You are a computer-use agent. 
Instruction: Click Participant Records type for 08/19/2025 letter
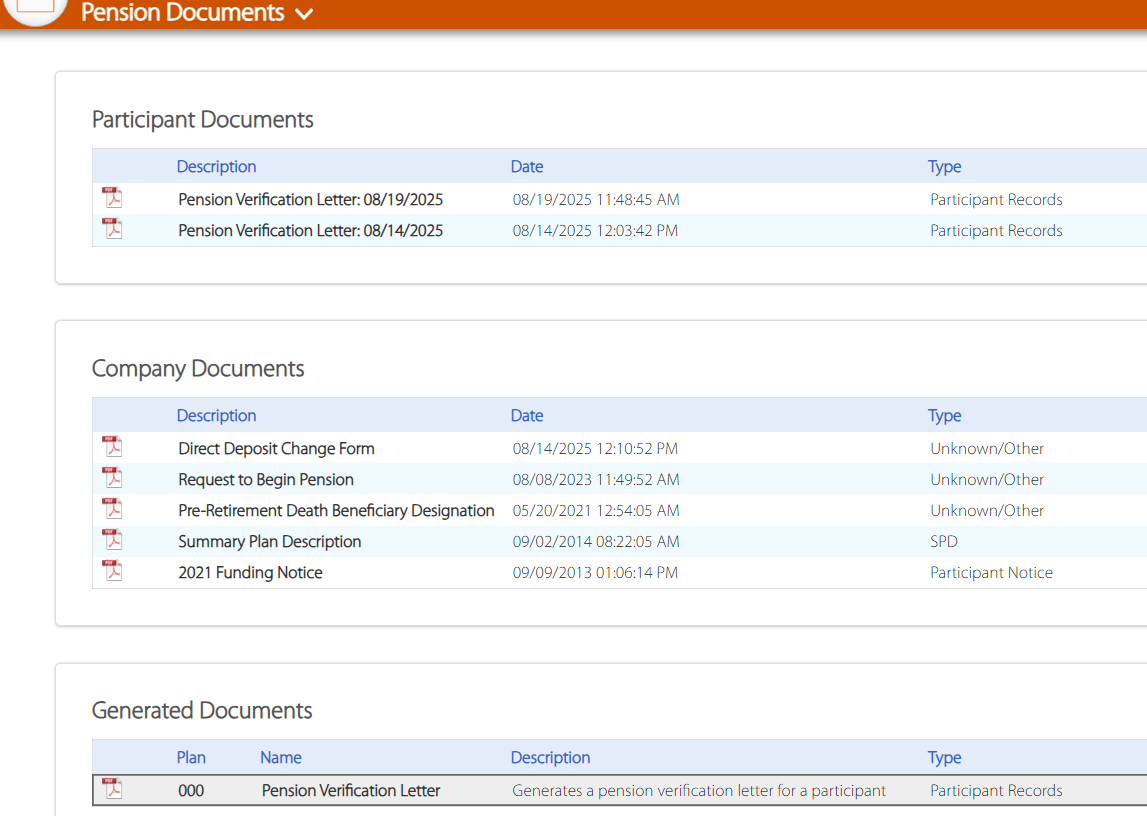pyautogui.click(x=996, y=200)
